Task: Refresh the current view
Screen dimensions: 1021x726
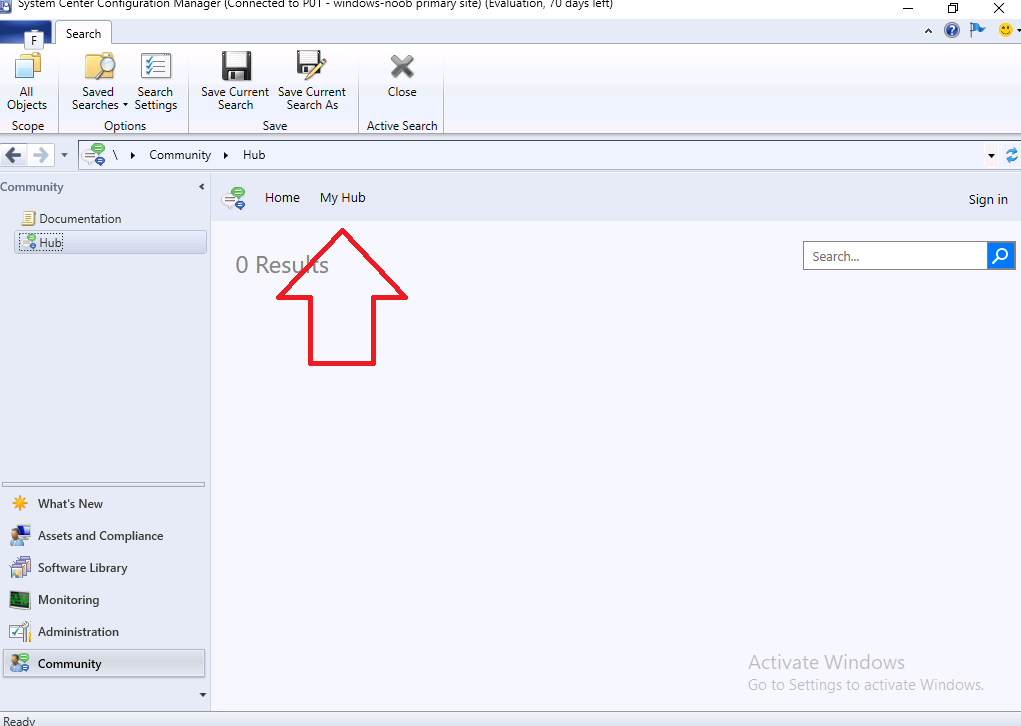Action: coord(1011,155)
